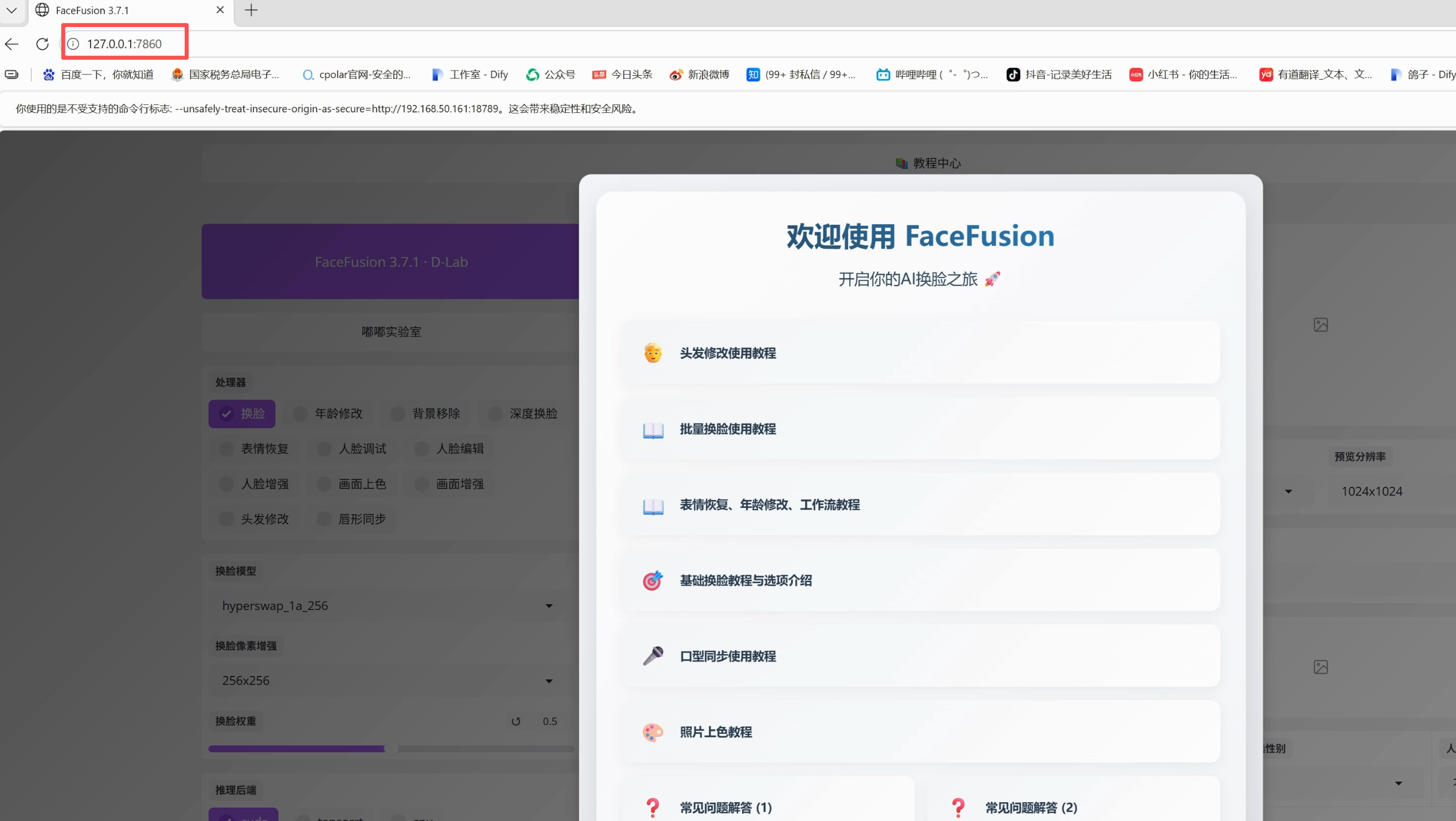Open the 抖音 bookmark
This screenshot has width=1456, height=821.
point(1059,75)
